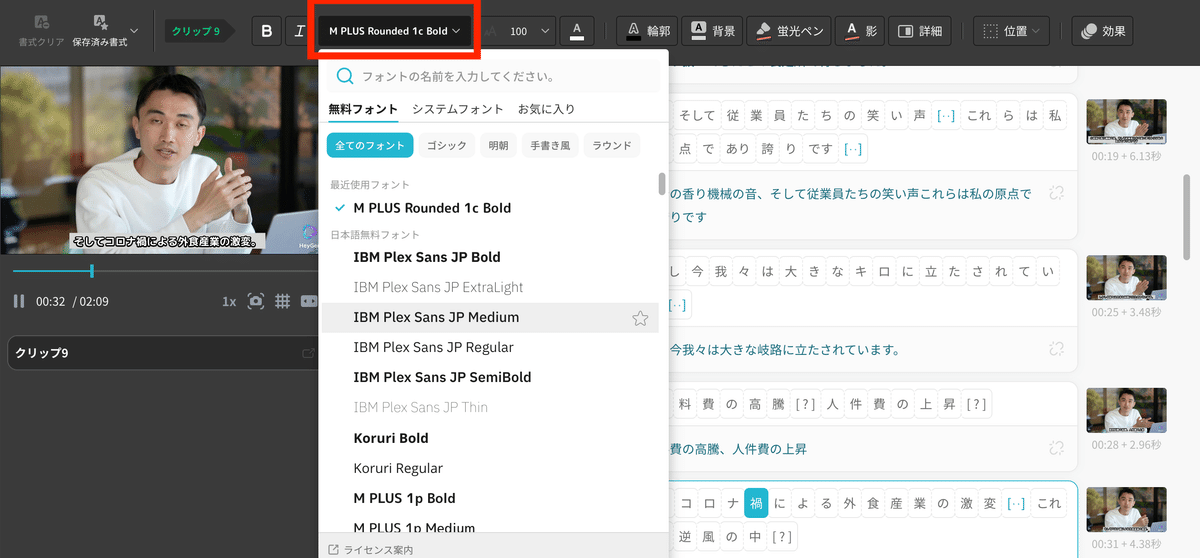Toggle bold formatting with the B button
The width and height of the screenshot is (1200, 558).
point(266,31)
